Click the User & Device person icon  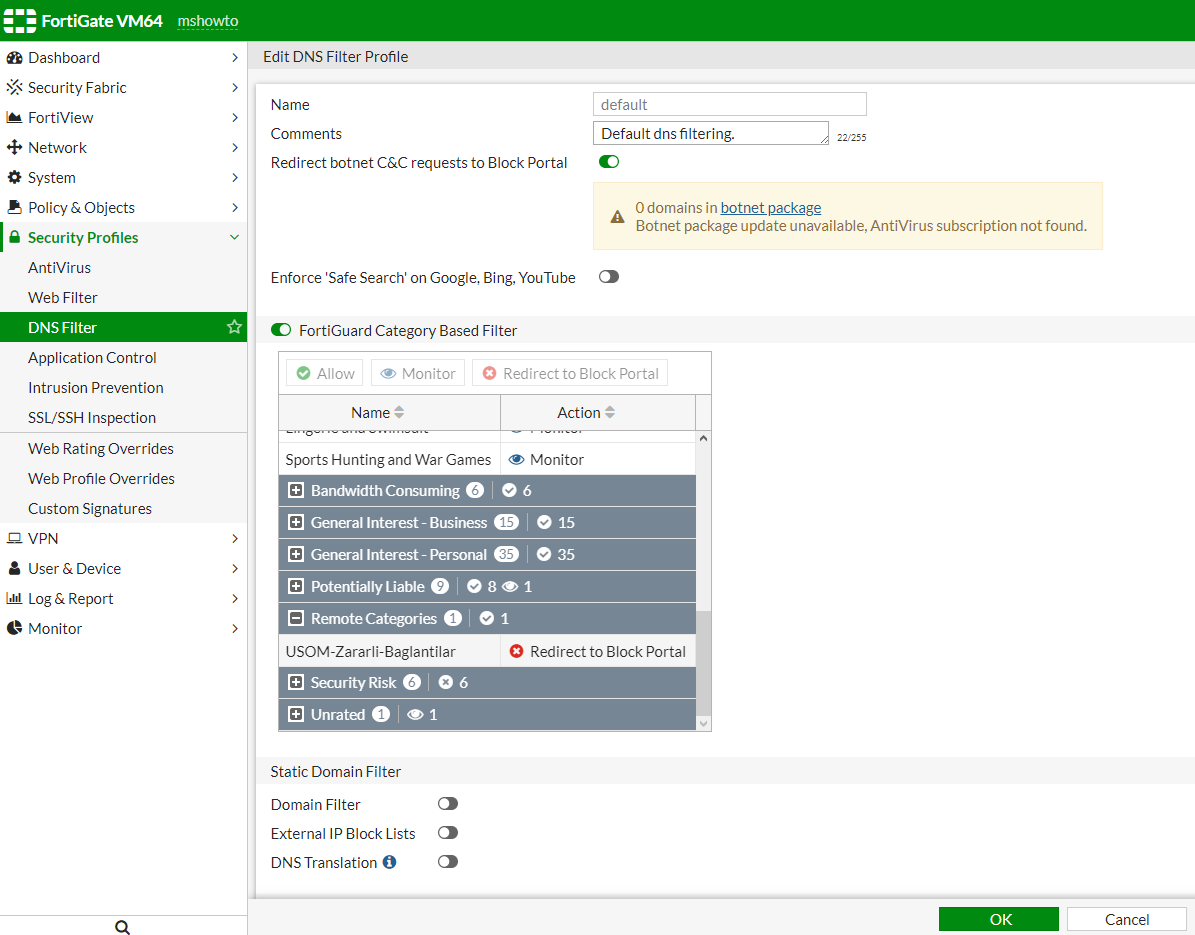click(x=14, y=568)
